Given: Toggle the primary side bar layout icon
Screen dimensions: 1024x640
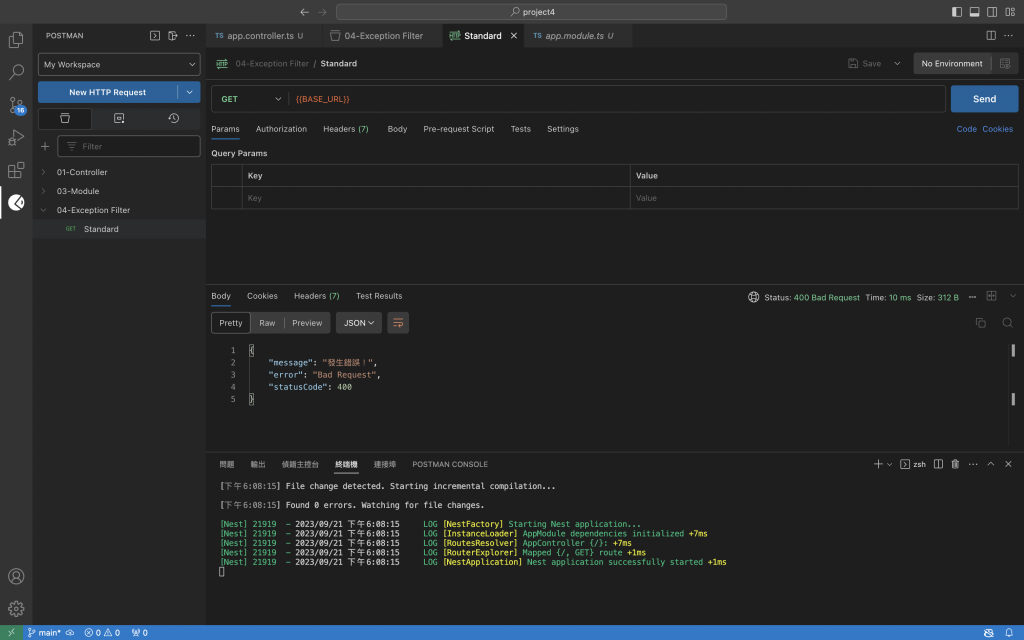Looking at the screenshot, I should click(957, 12).
